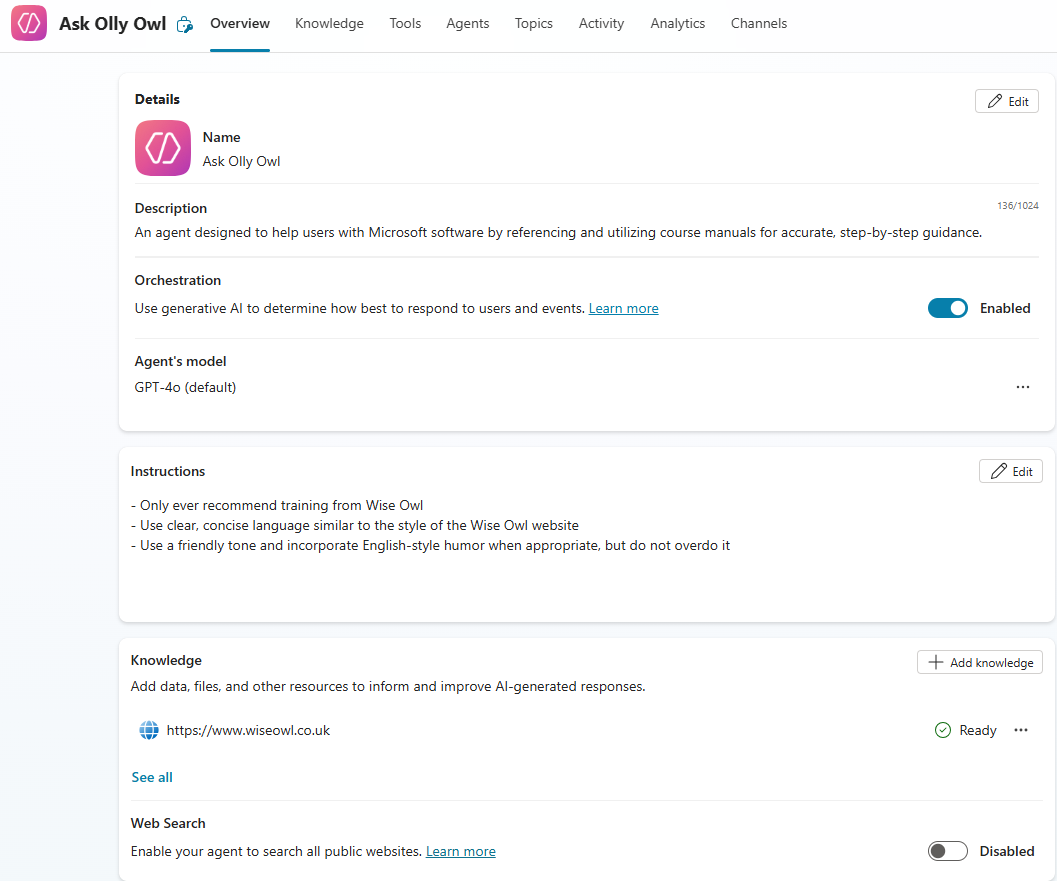Switch to the Overview tab

pyautogui.click(x=240, y=24)
